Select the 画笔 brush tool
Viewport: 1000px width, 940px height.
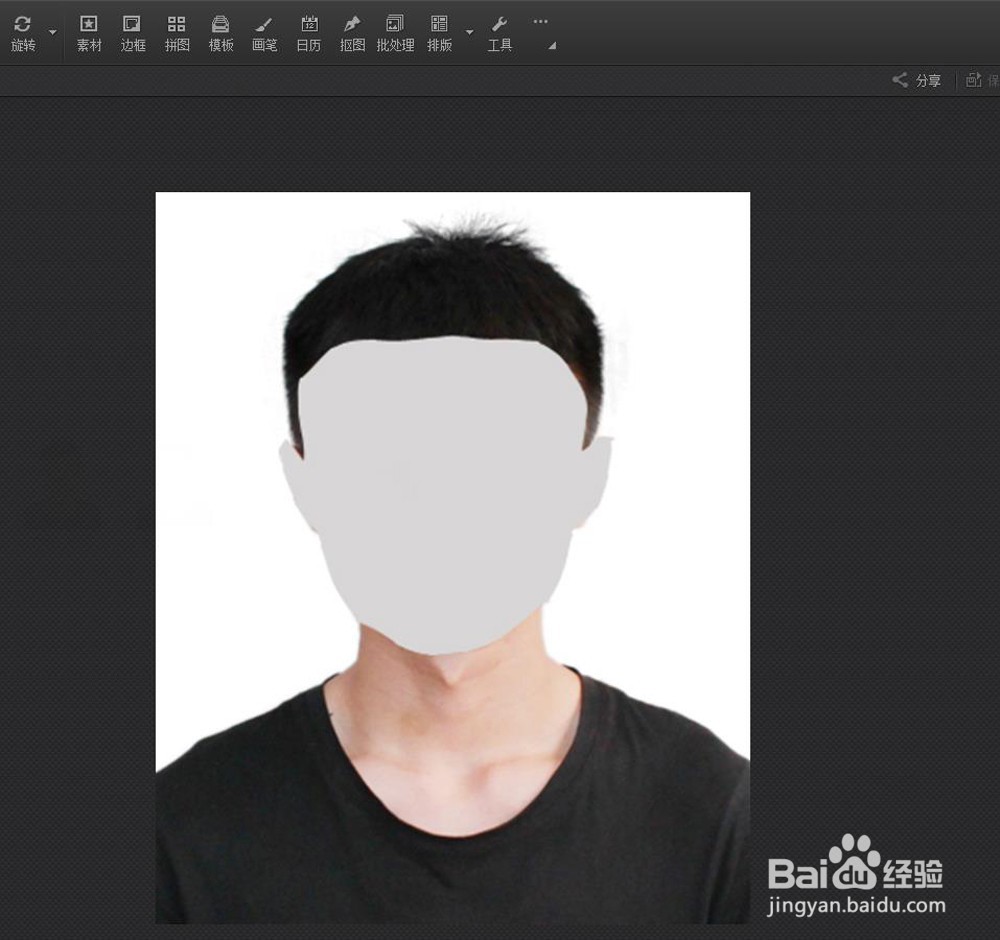pyautogui.click(x=264, y=33)
